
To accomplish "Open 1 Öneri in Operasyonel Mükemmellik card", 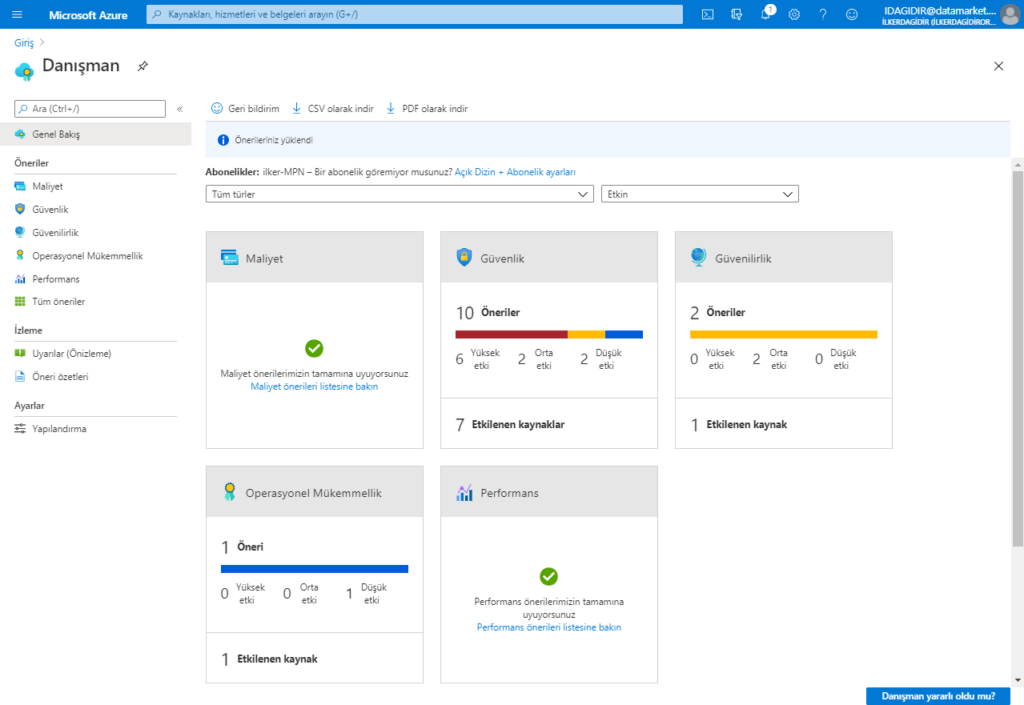I will pos(242,547).
